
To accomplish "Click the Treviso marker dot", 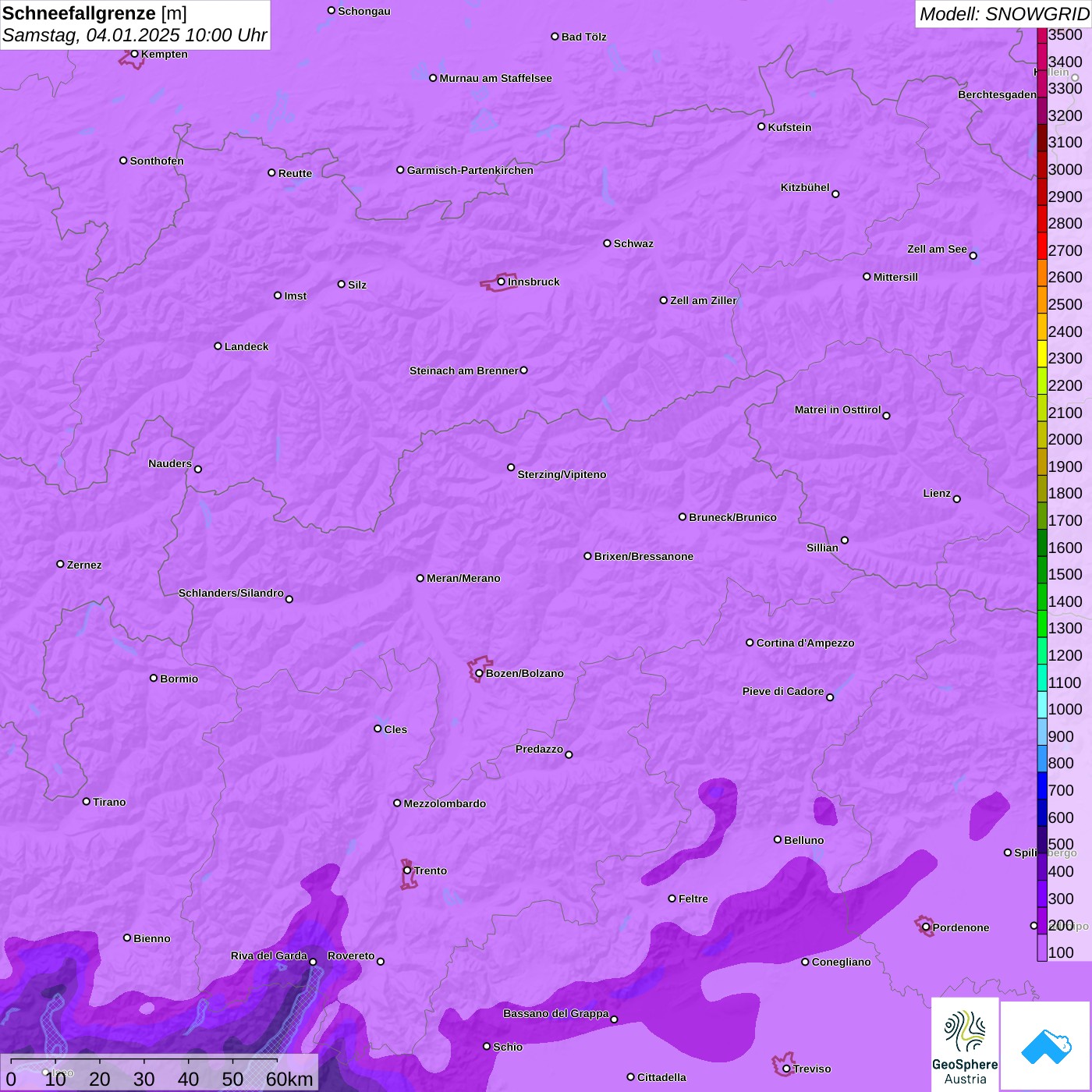I will [786, 1069].
